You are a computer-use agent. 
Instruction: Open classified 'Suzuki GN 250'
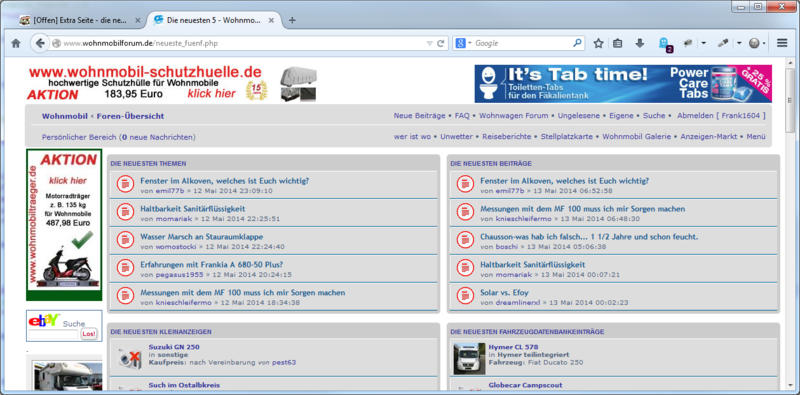[x=174, y=347]
